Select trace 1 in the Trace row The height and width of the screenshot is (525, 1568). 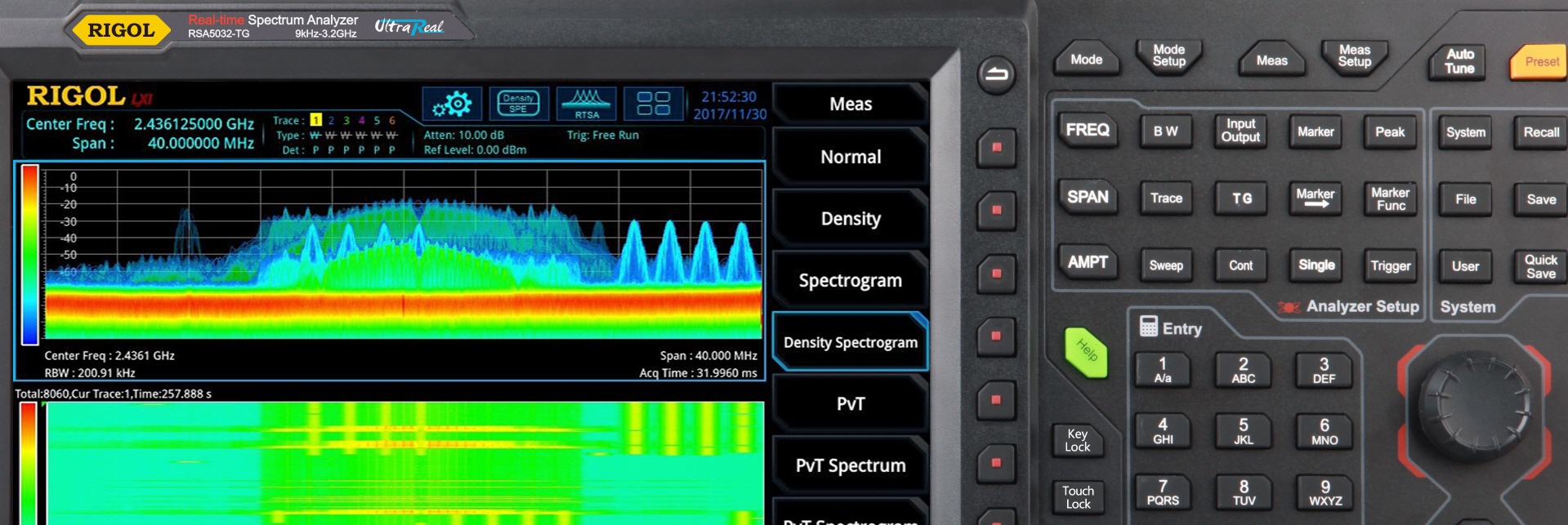tap(315, 120)
